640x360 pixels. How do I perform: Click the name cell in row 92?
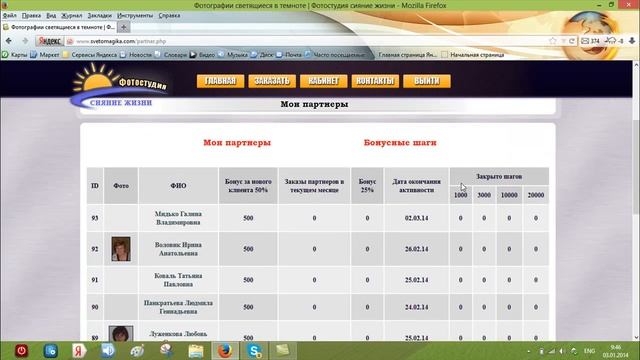(178, 249)
